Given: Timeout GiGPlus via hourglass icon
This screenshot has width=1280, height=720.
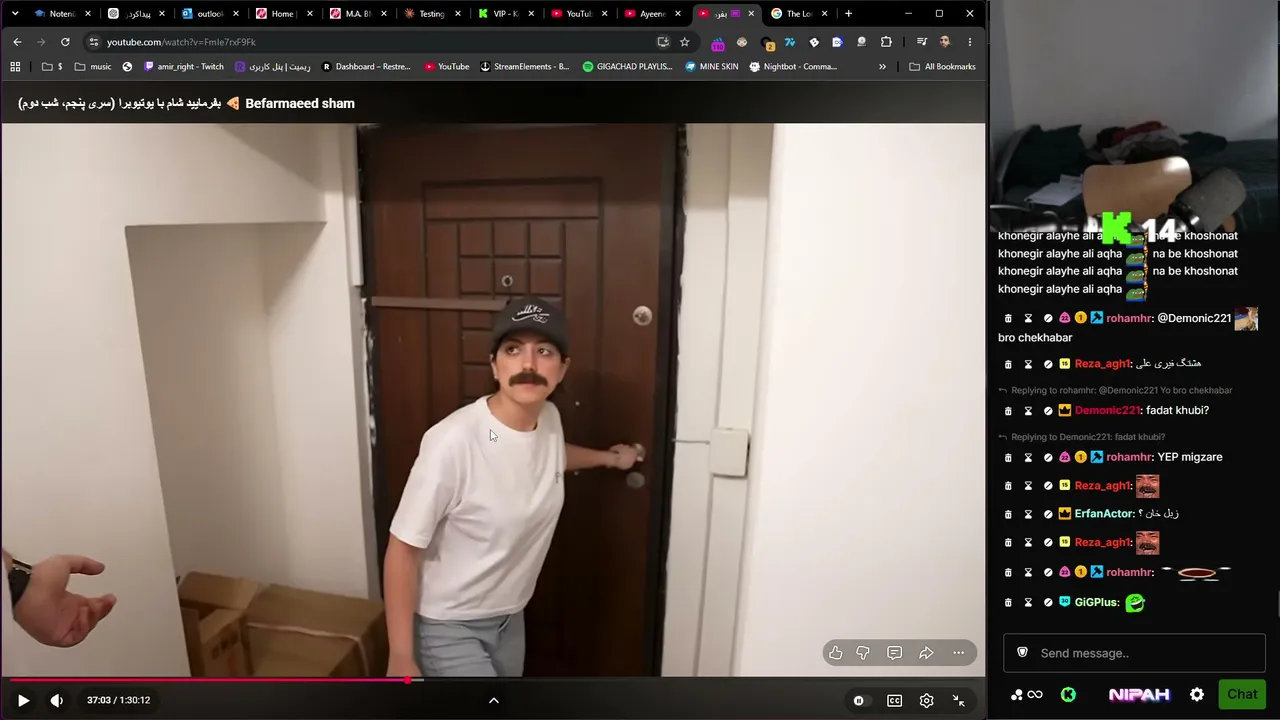Looking at the screenshot, I should tap(1028, 603).
